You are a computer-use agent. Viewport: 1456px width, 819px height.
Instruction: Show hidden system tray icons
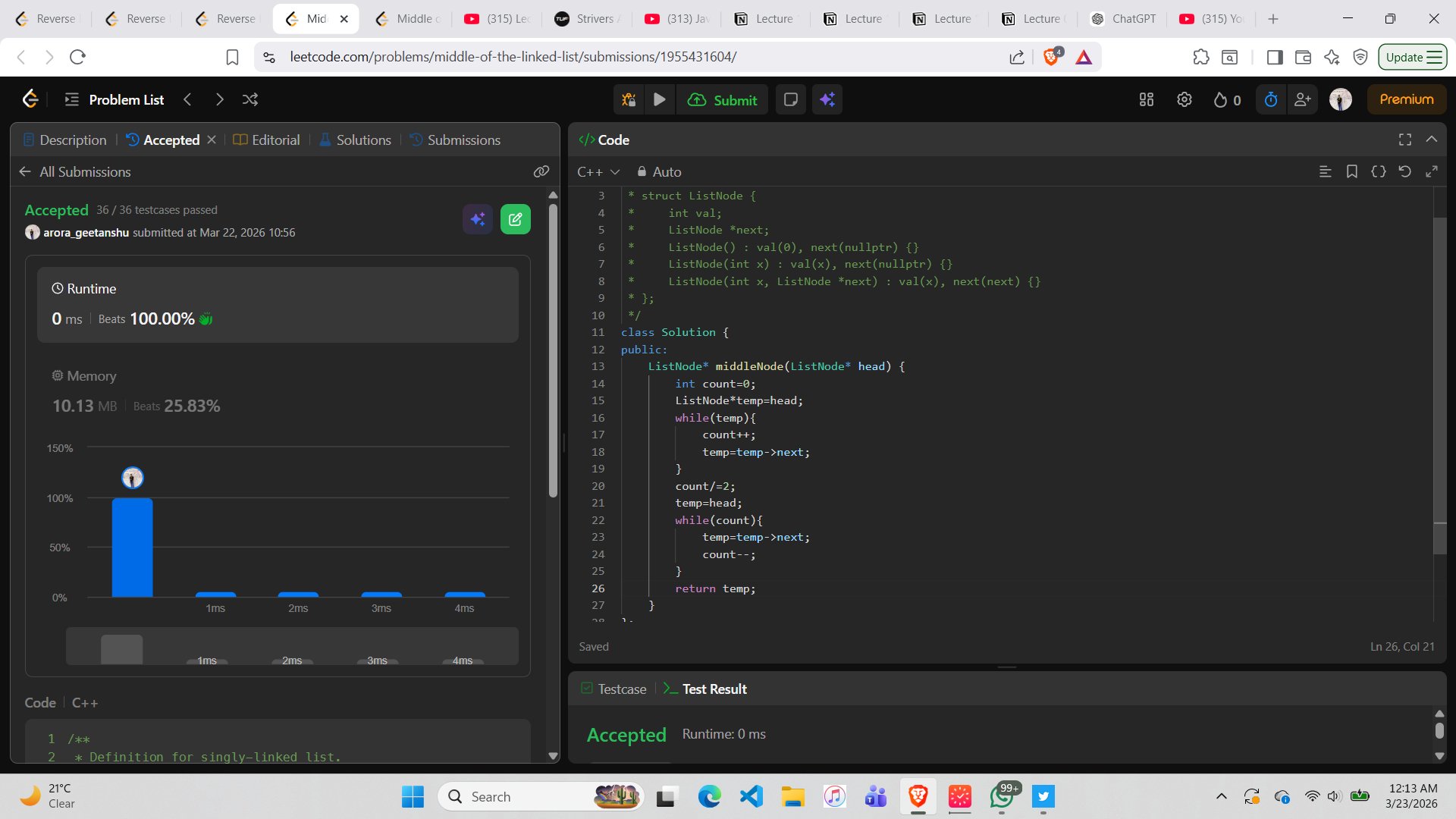pyautogui.click(x=1221, y=796)
